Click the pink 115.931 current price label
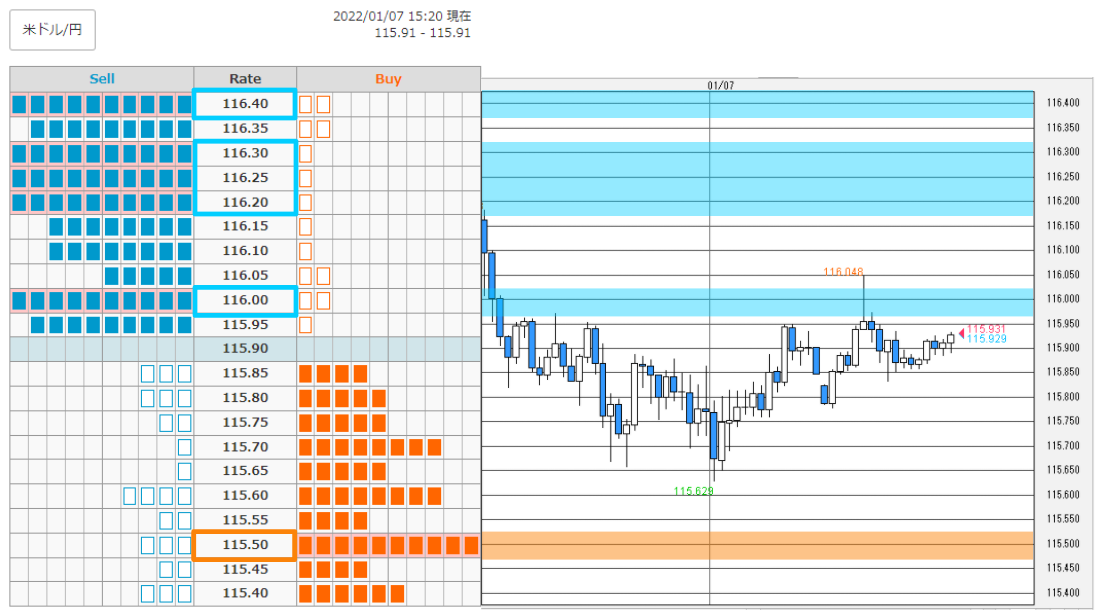Screen dimensions: 1101x616 click(987, 329)
